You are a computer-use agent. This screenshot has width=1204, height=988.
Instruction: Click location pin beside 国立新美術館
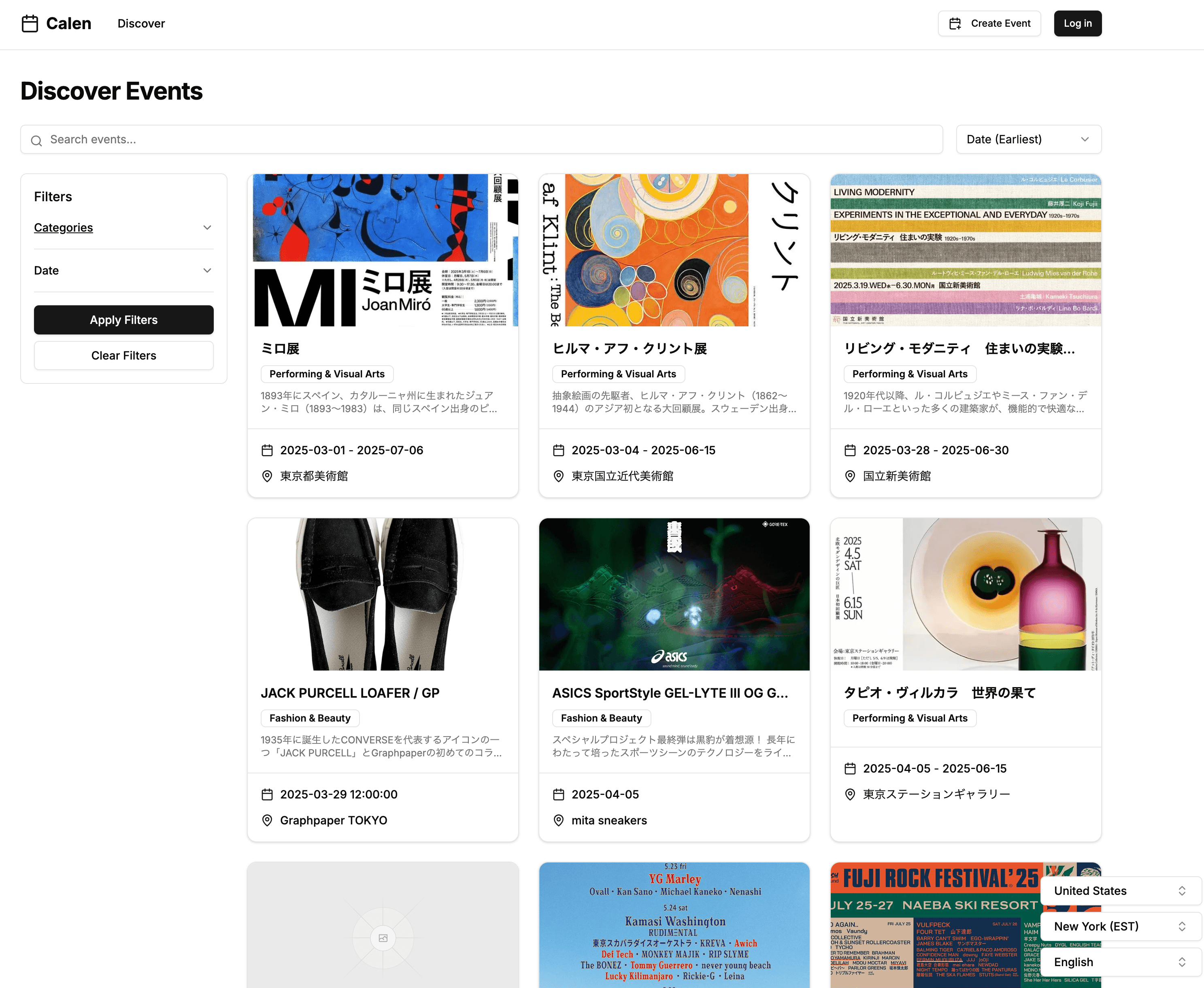click(x=849, y=476)
